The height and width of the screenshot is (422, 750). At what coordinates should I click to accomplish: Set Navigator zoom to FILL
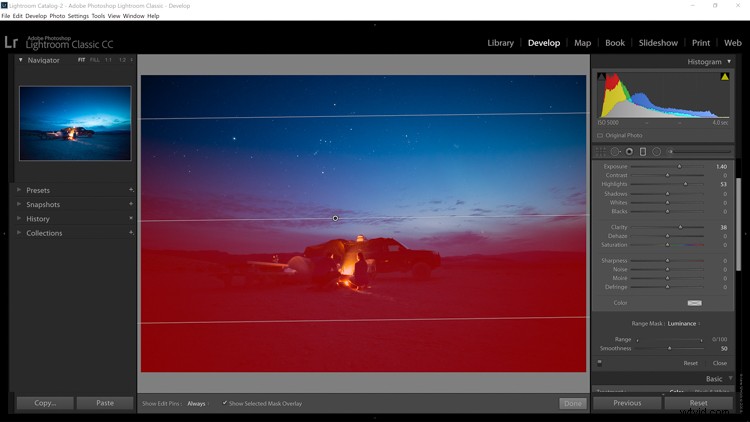95,60
